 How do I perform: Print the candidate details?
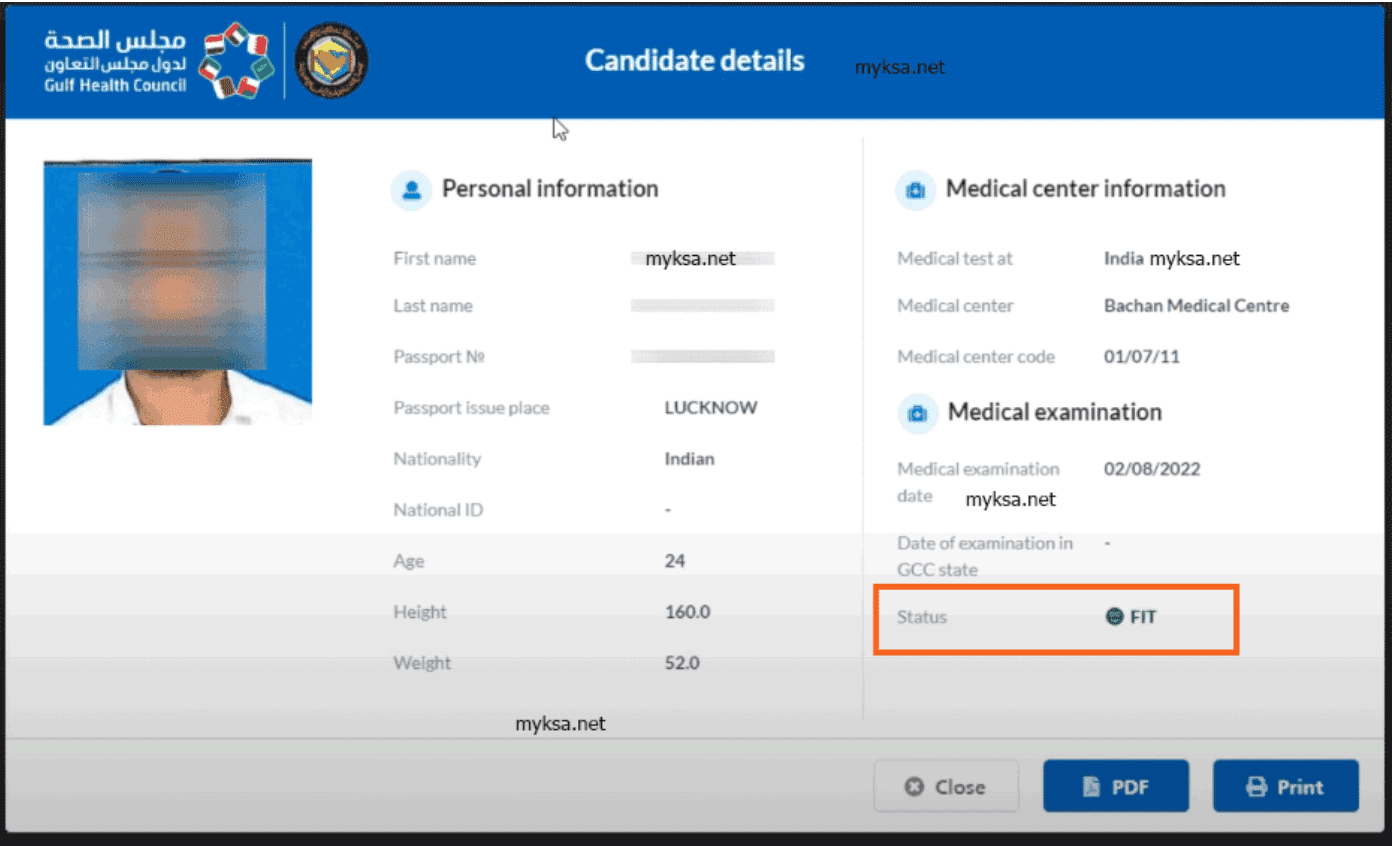pos(1286,787)
